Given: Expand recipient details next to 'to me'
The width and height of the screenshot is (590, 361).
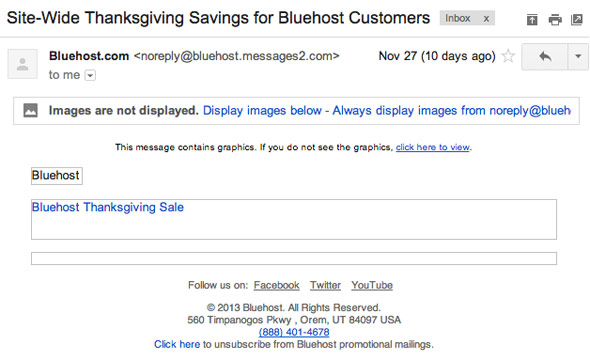Looking at the screenshot, I should (x=90, y=75).
